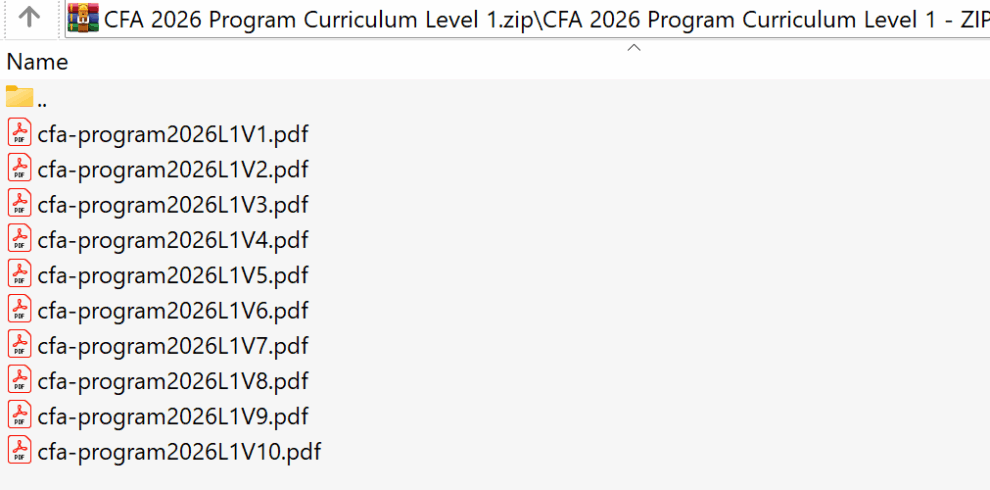Select the file named cfa-program2026L1V10.pdf
Image resolution: width=990 pixels, height=490 pixels.
click(x=179, y=451)
